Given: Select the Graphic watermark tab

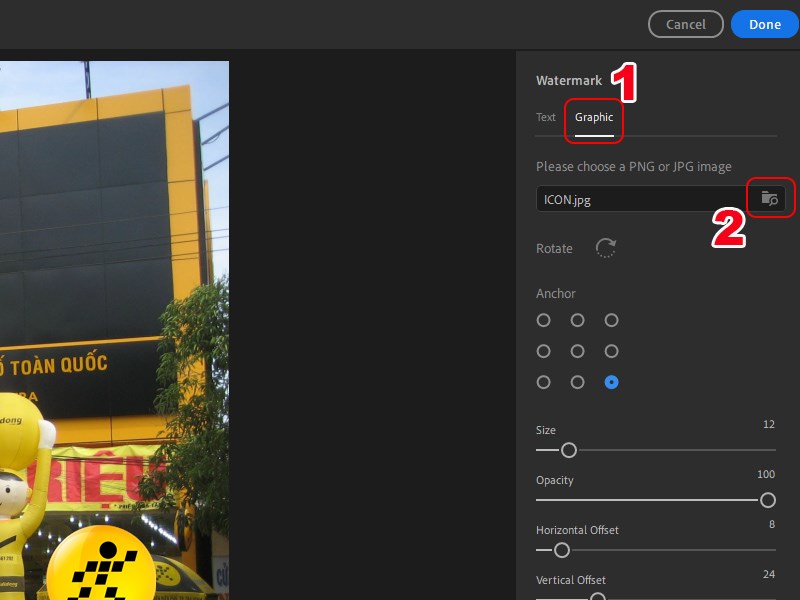Looking at the screenshot, I should click(x=594, y=117).
